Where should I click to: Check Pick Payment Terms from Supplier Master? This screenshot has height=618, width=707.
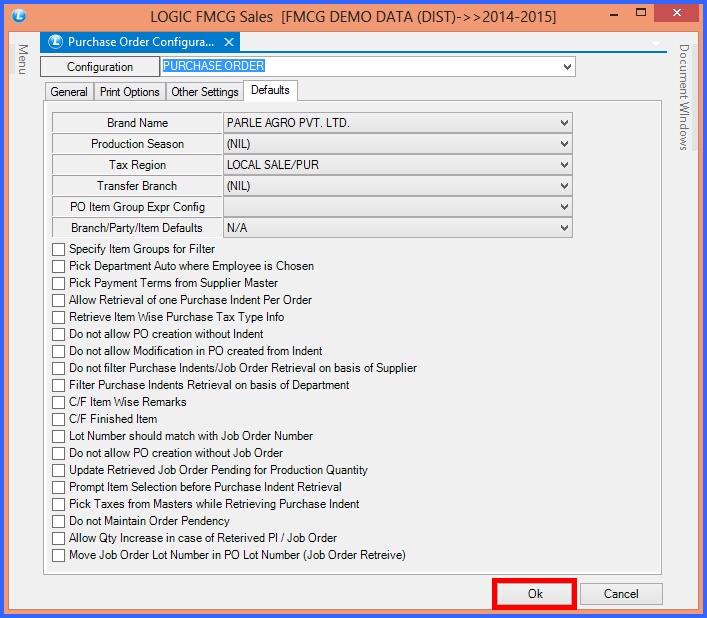(x=58, y=283)
